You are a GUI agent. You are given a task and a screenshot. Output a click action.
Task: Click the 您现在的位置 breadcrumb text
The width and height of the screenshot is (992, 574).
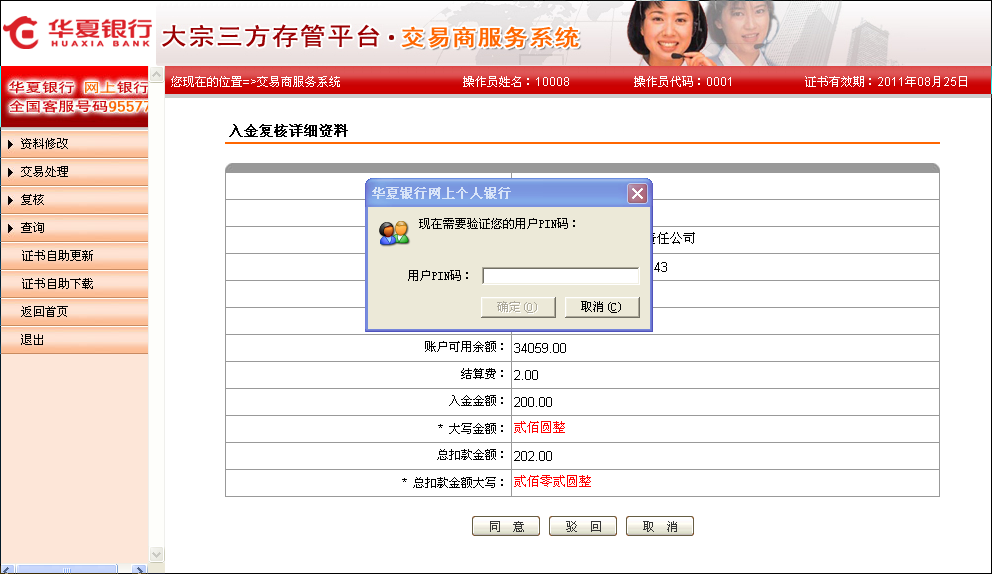pos(256,82)
